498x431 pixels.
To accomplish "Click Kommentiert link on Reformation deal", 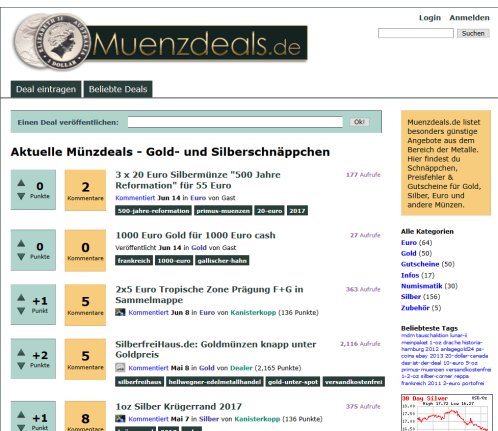I will [x=135, y=198].
